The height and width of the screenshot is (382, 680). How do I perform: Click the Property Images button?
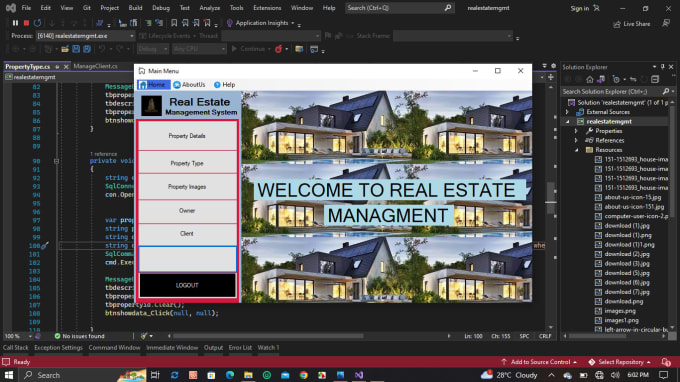[x=187, y=187]
